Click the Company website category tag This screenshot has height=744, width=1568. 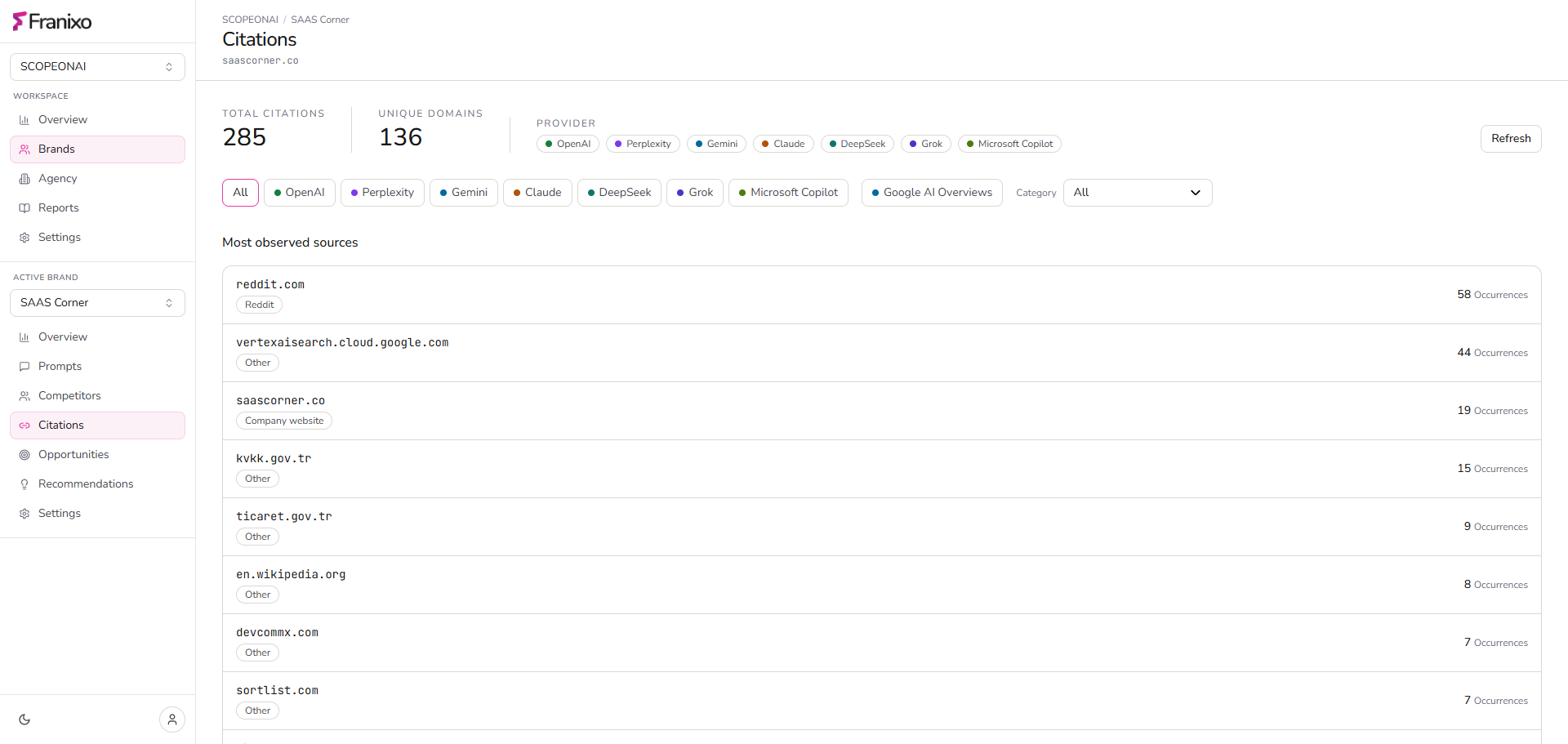(x=284, y=421)
